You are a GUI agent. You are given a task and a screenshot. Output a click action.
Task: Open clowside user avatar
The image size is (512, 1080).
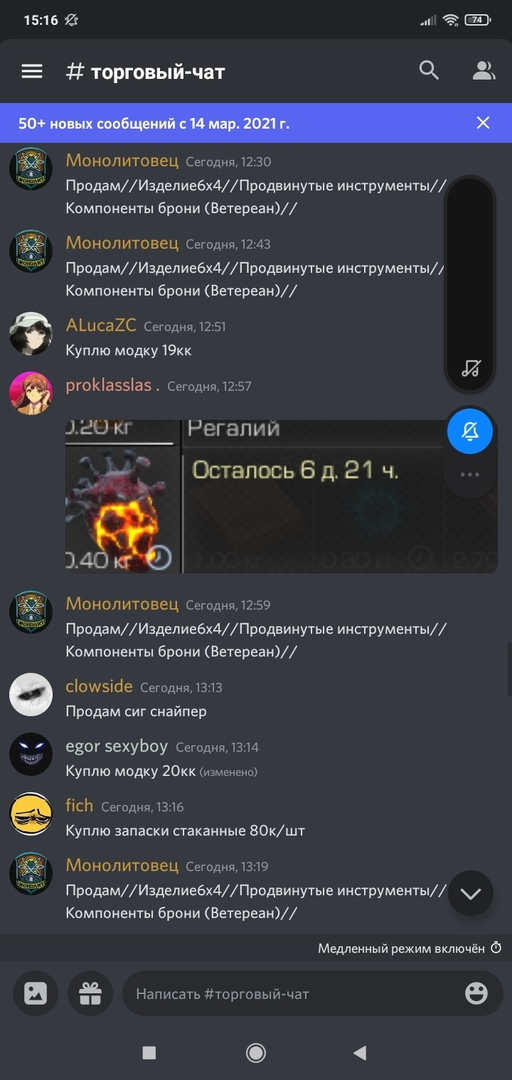[31, 696]
